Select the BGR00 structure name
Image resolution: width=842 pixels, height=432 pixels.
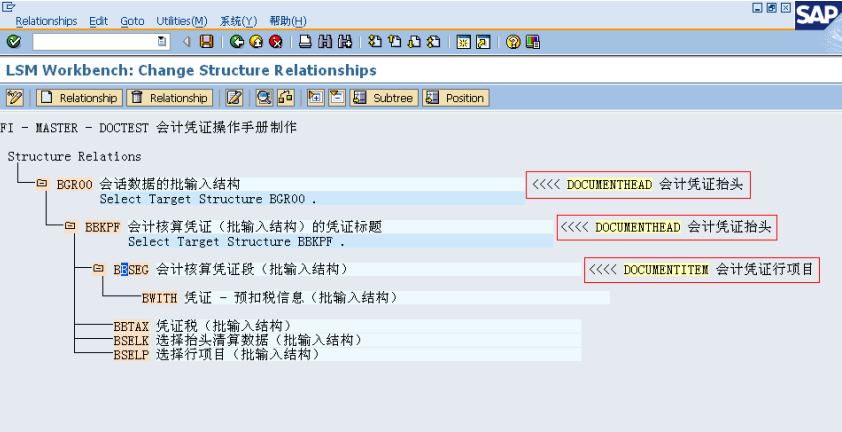pos(75,185)
